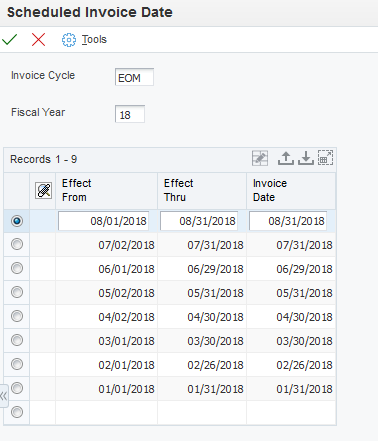378x441 pixels.
Task: Maximize the grid with the expand icon
Action: coord(325,158)
